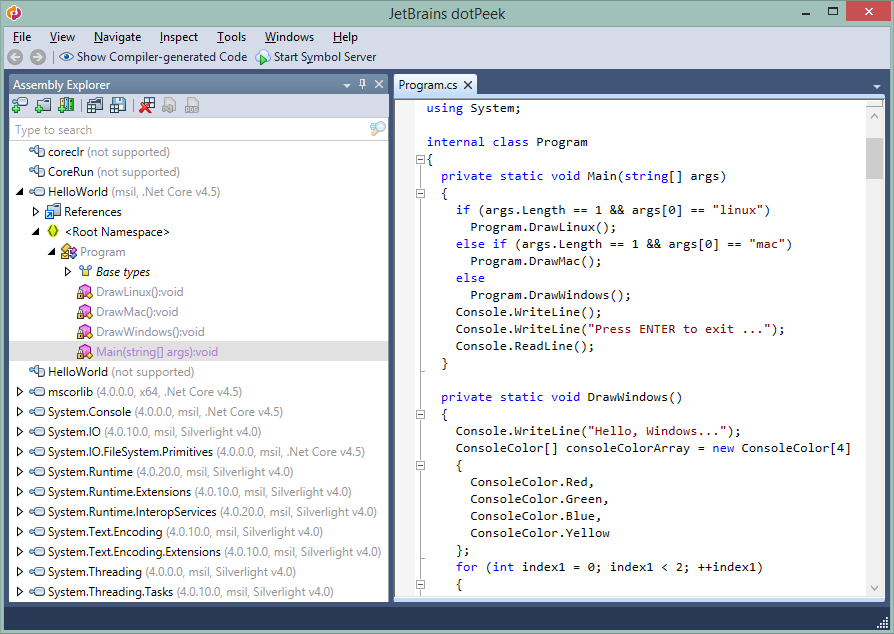Viewport: 894px width, 634px height.
Task: Click the Save assembly list icon
Action: [x=118, y=105]
